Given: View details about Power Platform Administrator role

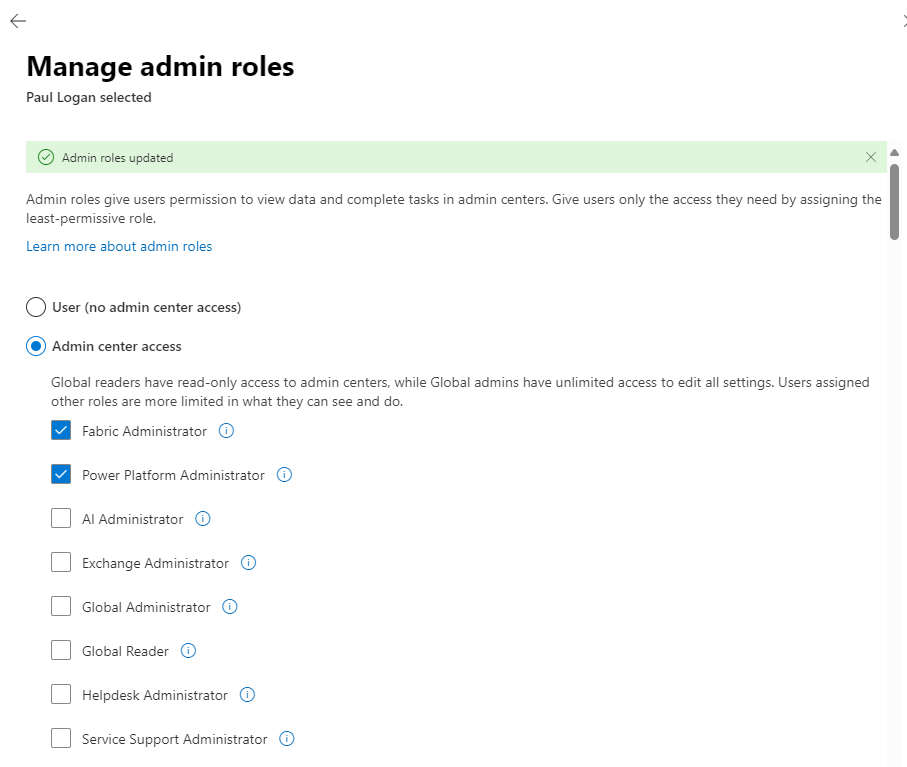Looking at the screenshot, I should 284,475.
